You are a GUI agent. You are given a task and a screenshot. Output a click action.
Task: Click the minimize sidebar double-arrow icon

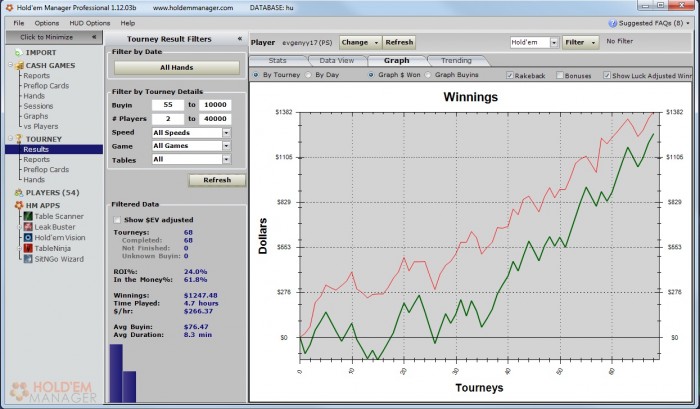[x=94, y=37]
